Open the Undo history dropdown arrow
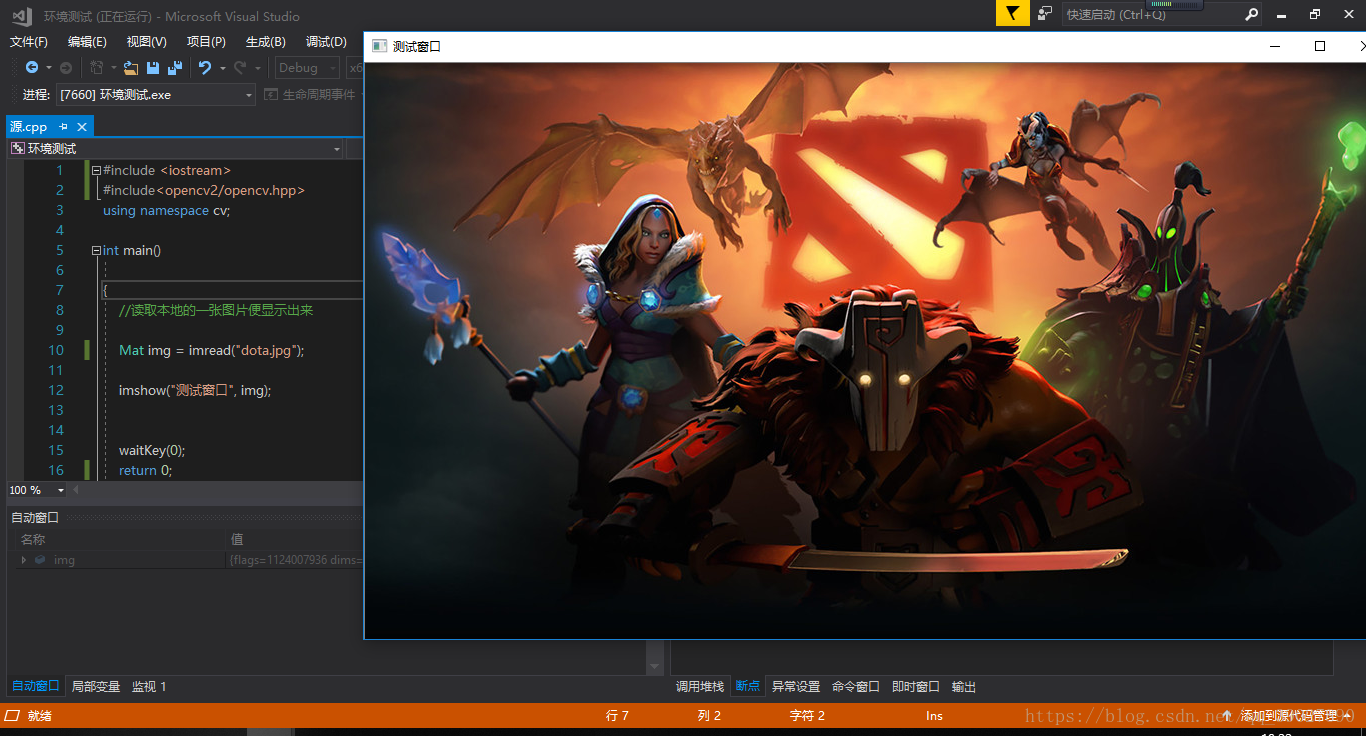Screen dimensions: 1366x736 pos(222,68)
